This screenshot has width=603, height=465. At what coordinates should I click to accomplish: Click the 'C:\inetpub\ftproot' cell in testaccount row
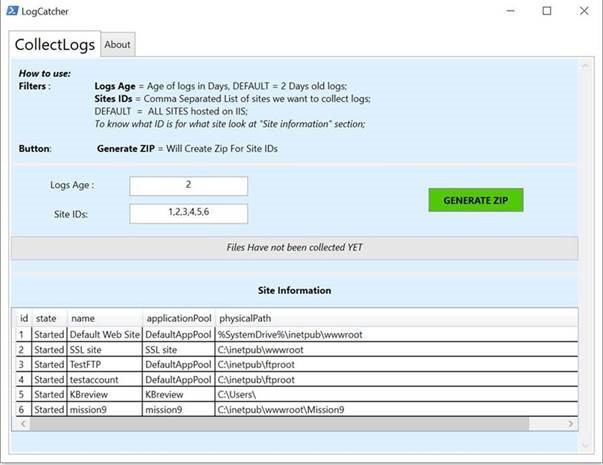coord(396,380)
